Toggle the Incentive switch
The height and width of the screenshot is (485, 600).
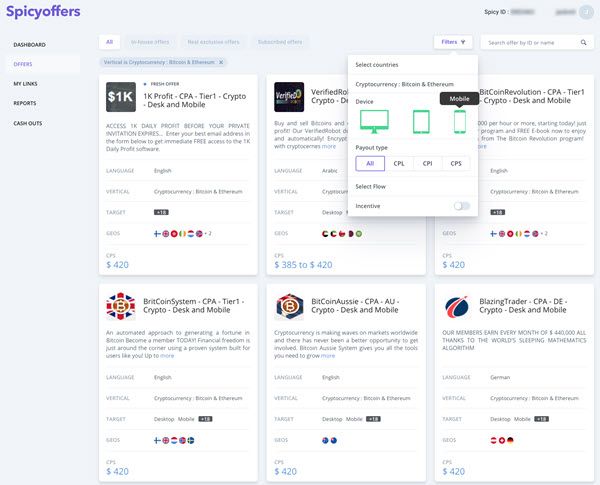point(461,206)
